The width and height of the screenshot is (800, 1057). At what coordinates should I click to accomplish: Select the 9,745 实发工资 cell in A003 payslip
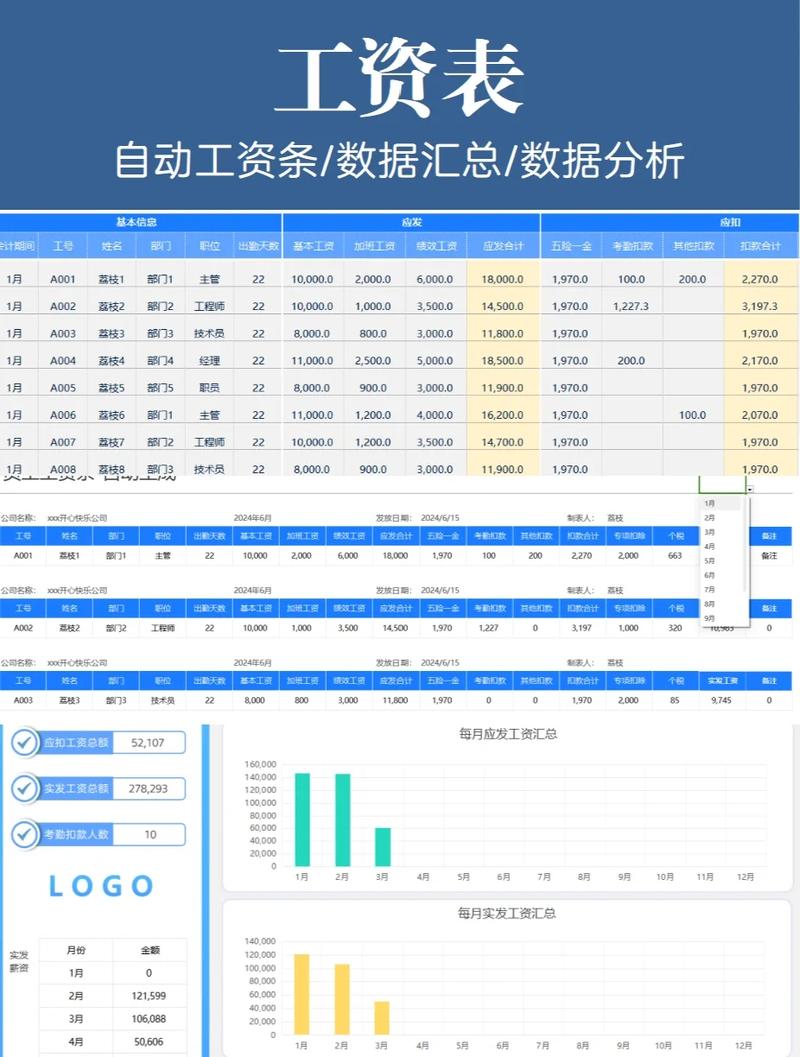tap(721, 700)
